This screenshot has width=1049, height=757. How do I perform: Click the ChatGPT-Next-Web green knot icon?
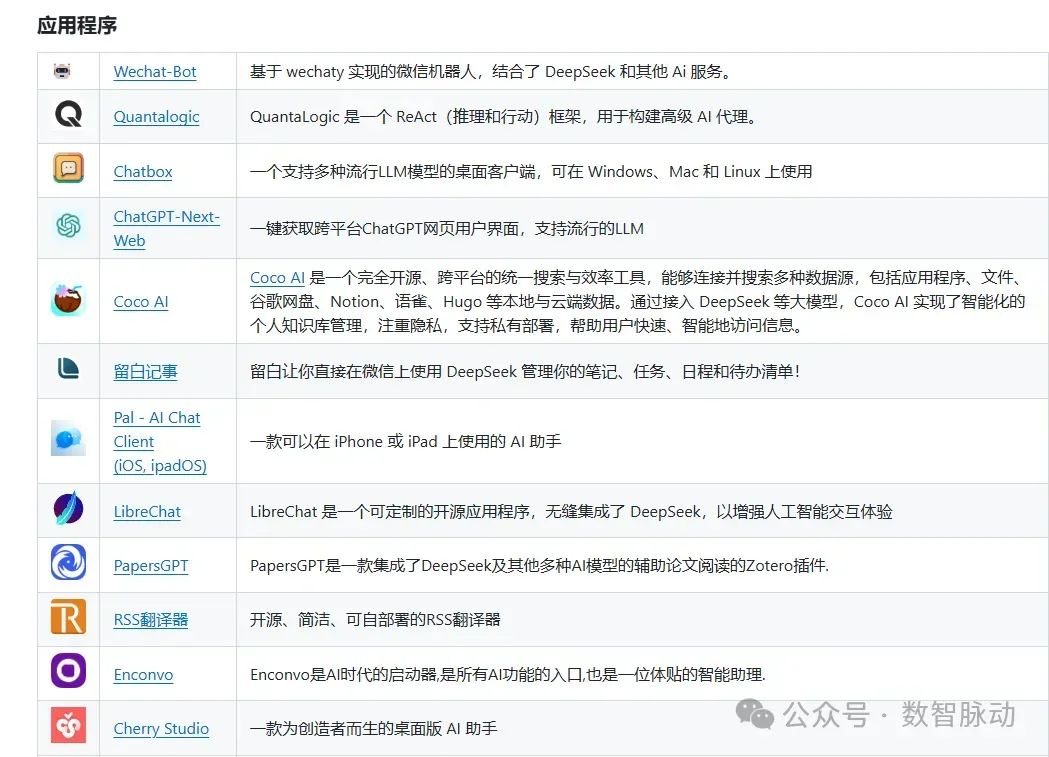click(68, 225)
